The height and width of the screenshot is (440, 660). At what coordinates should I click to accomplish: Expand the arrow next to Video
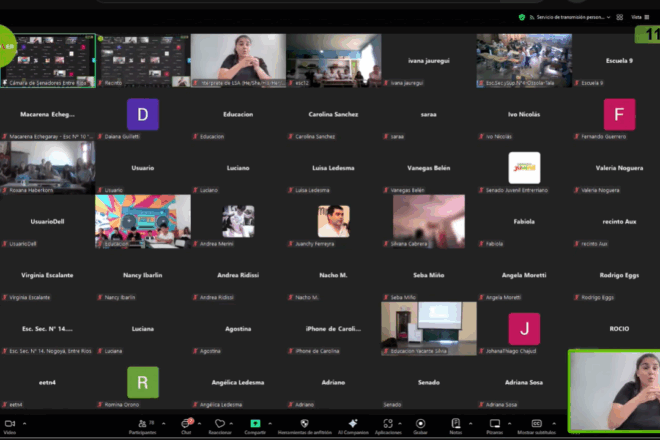(x=25, y=422)
